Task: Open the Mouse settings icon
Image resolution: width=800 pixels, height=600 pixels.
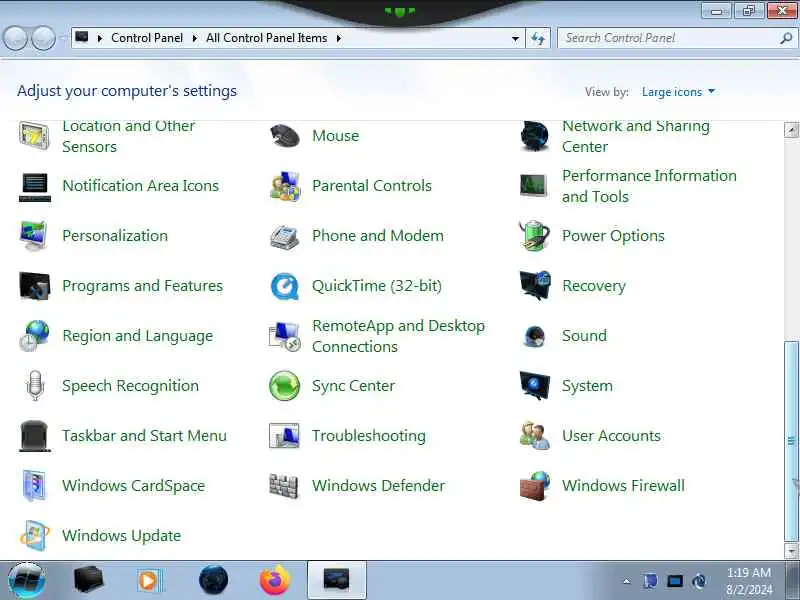Action: coord(285,136)
